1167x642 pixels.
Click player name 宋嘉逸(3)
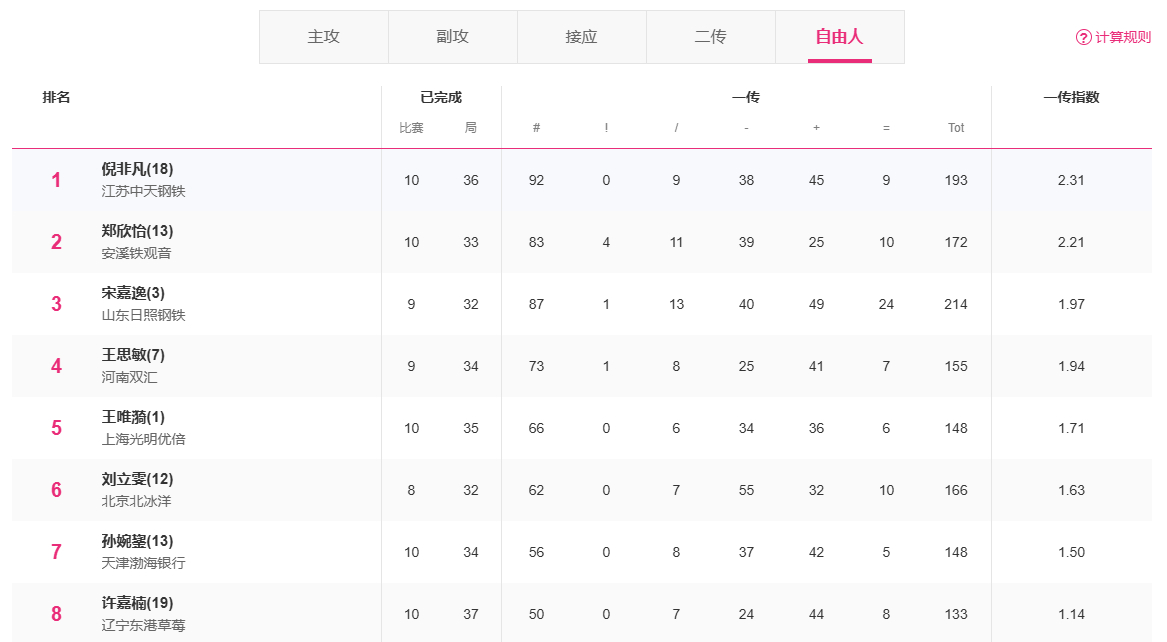click(x=133, y=293)
